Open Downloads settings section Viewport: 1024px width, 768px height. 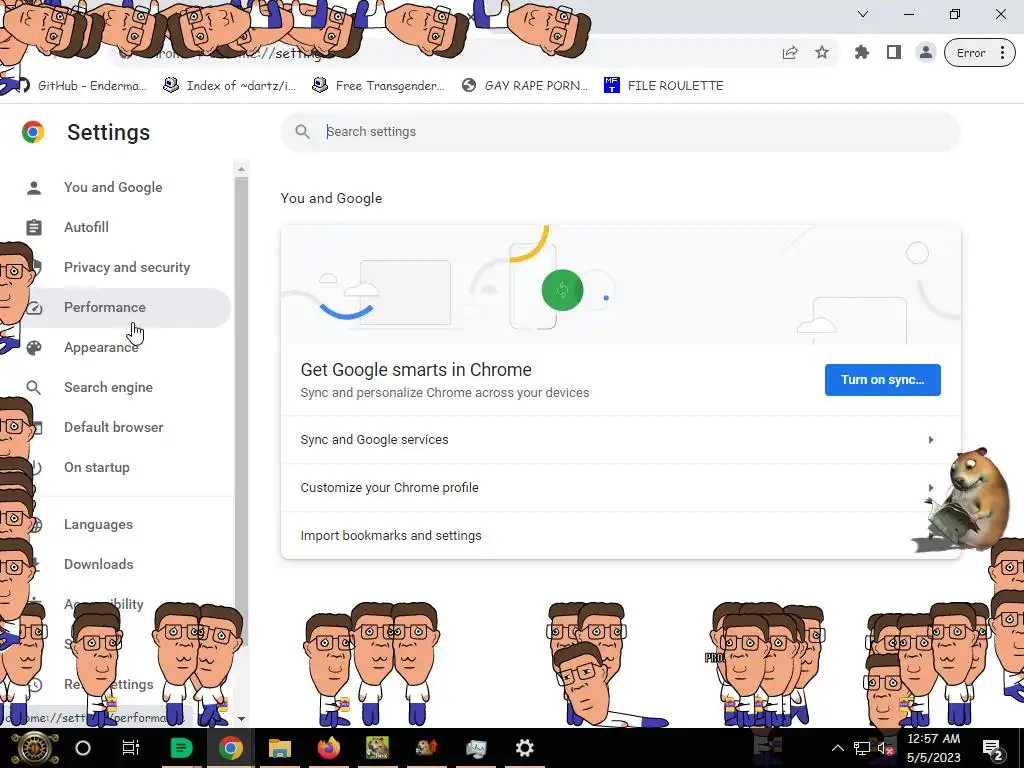(x=99, y=564)
